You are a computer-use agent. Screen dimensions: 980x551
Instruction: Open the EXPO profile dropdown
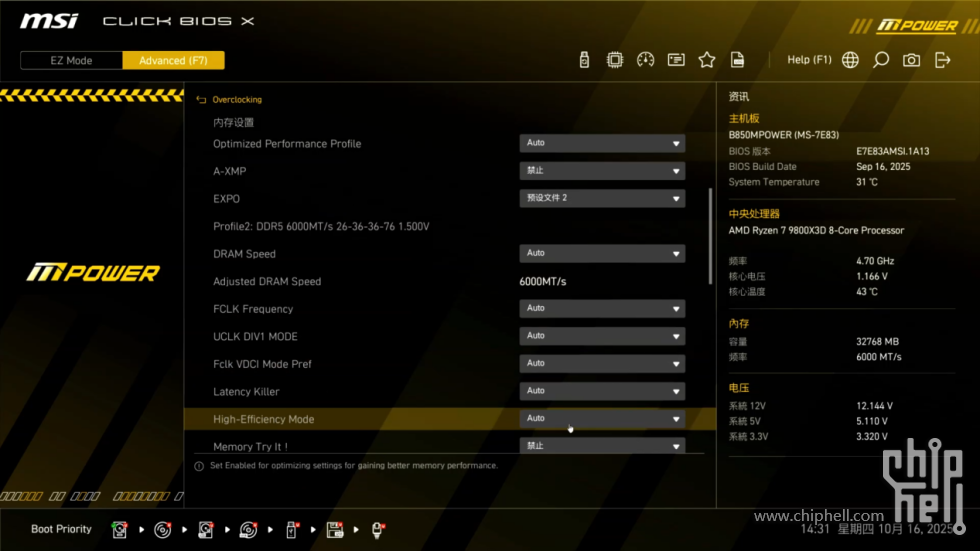(602, 198)
